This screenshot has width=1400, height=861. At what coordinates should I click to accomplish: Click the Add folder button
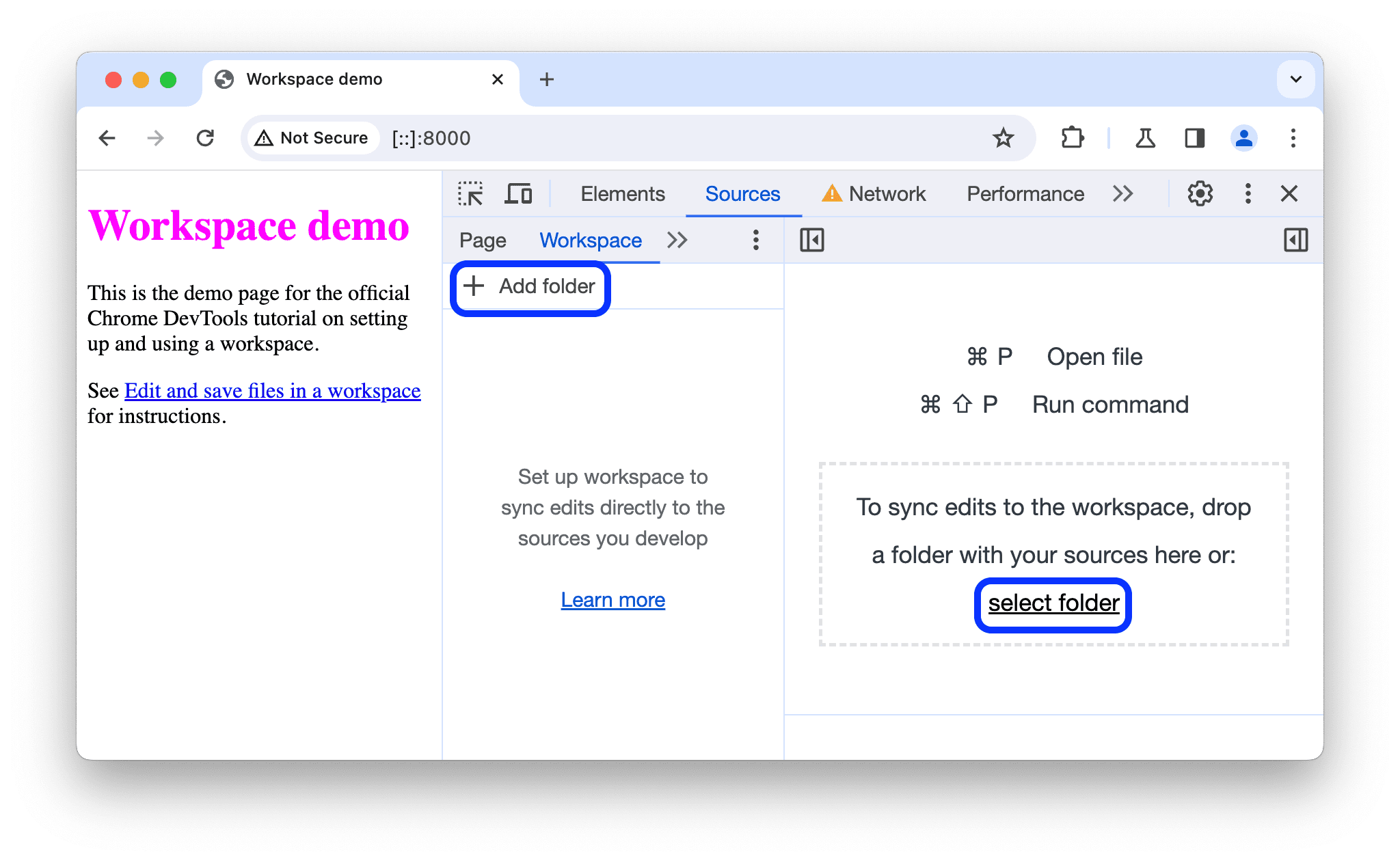click(x=530, y=286)
